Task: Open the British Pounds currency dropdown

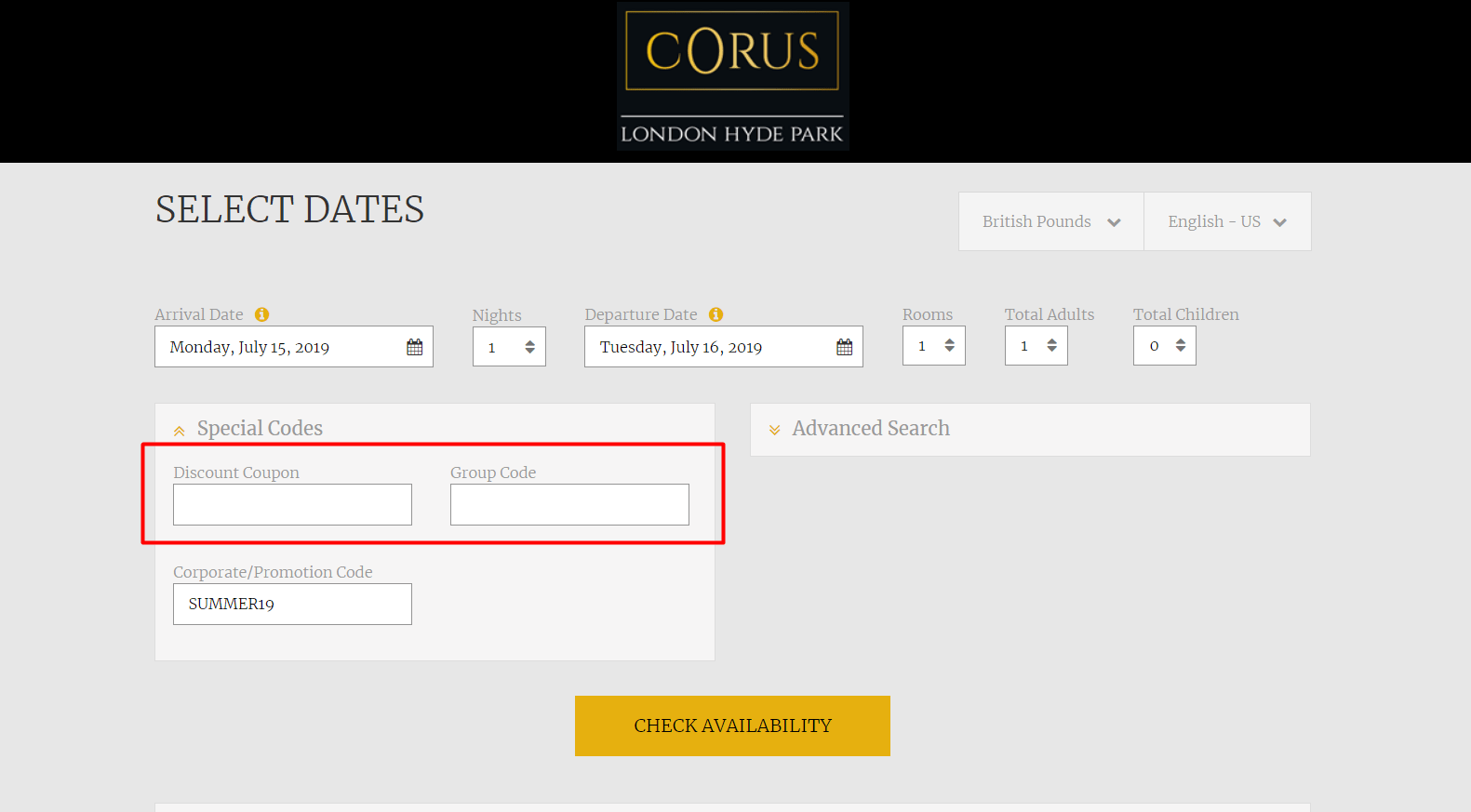Action: (x=1051, y=221)
